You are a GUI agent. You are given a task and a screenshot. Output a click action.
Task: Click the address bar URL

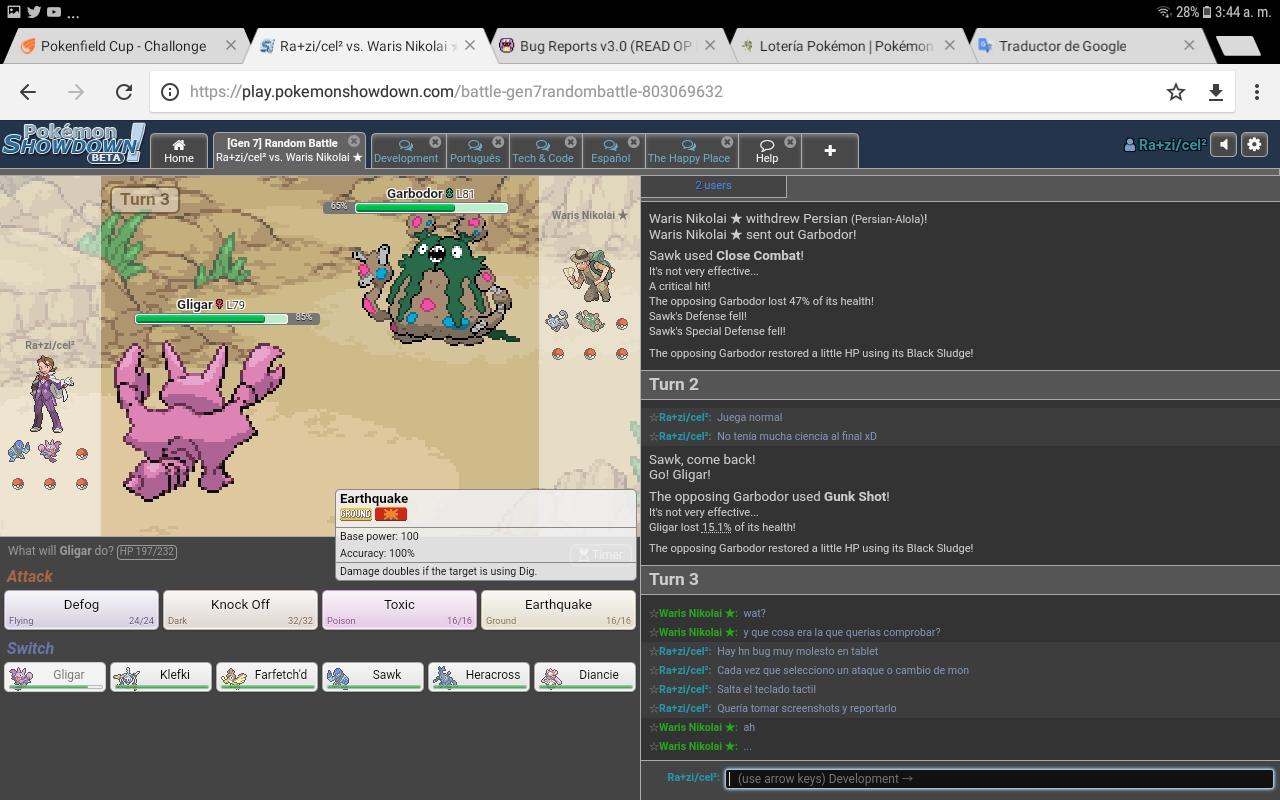455,92
